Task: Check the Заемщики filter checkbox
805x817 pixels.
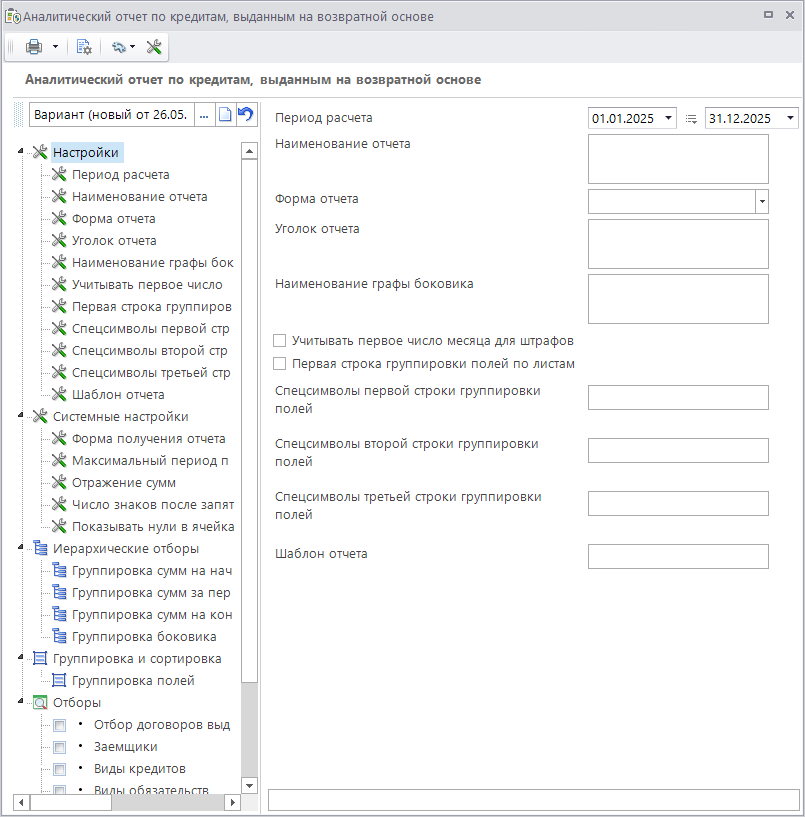Action: [60, 747]
